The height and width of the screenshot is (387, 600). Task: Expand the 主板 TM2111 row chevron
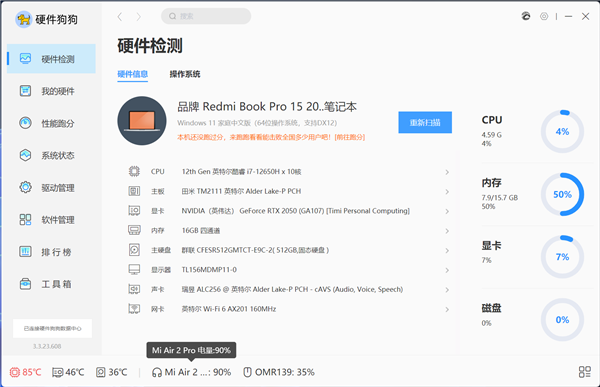coord(447,192)
